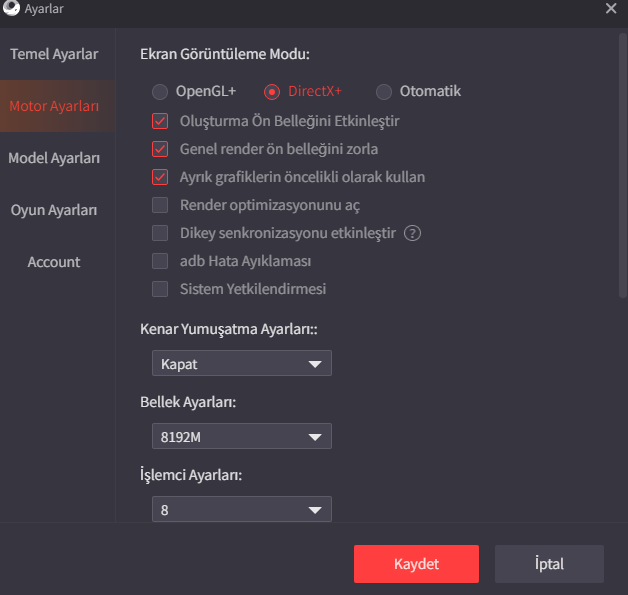This screenshot has height=595, width=628.
Task: Disable Ayrık grafiklerin öncelikli olarak kullan
Action: (x=160, y=177)
